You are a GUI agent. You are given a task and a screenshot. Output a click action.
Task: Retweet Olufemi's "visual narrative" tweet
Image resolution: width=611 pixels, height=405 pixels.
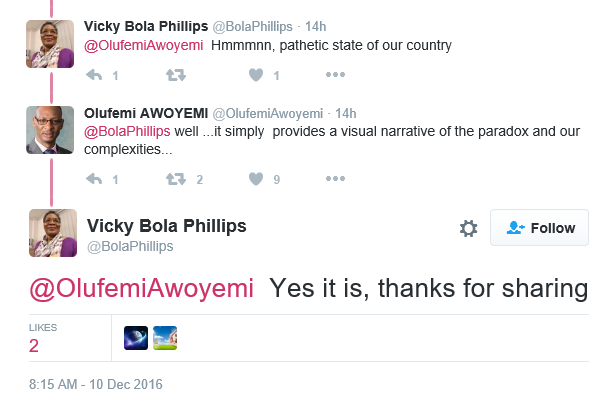(x=175, y=179)
